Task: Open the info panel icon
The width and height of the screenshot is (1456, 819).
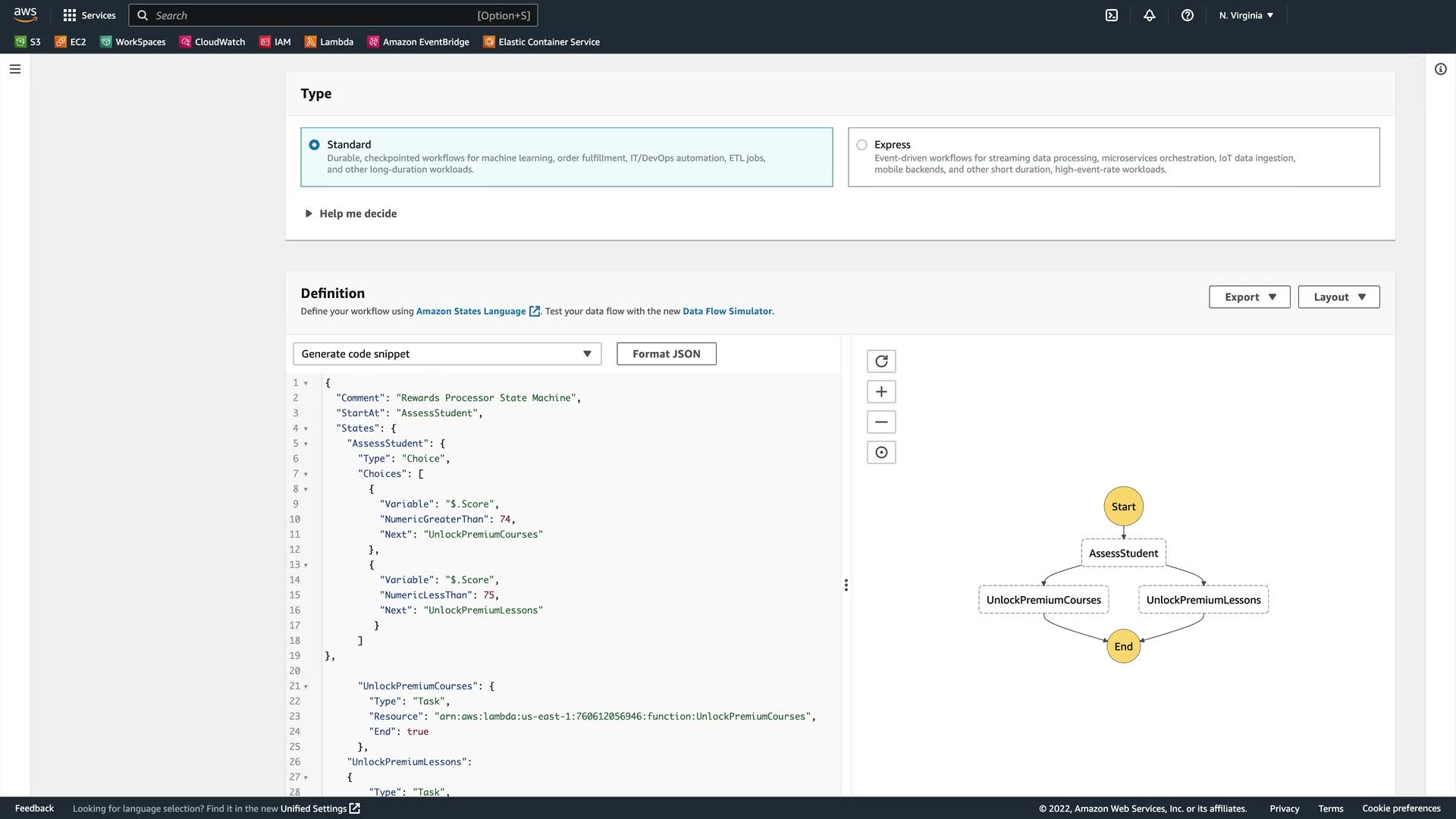Action: pyautogui.click(x=1440, y=69)
